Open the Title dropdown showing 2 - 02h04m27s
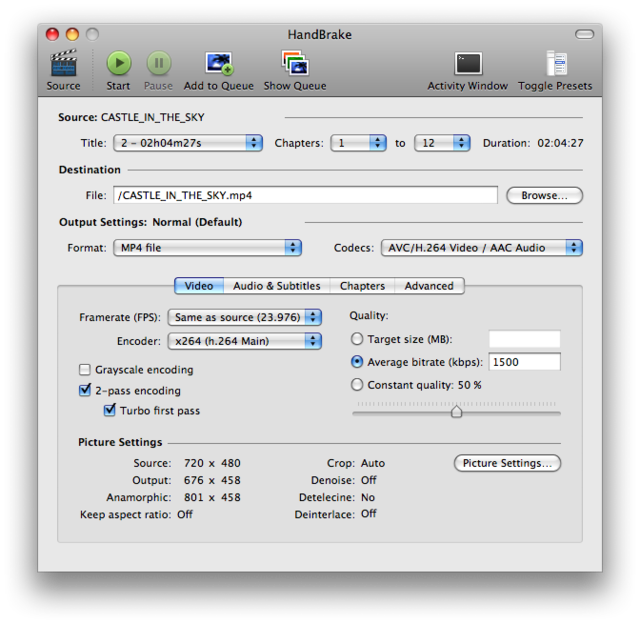This screenshot has width=640, height=624. pos(187,143)
